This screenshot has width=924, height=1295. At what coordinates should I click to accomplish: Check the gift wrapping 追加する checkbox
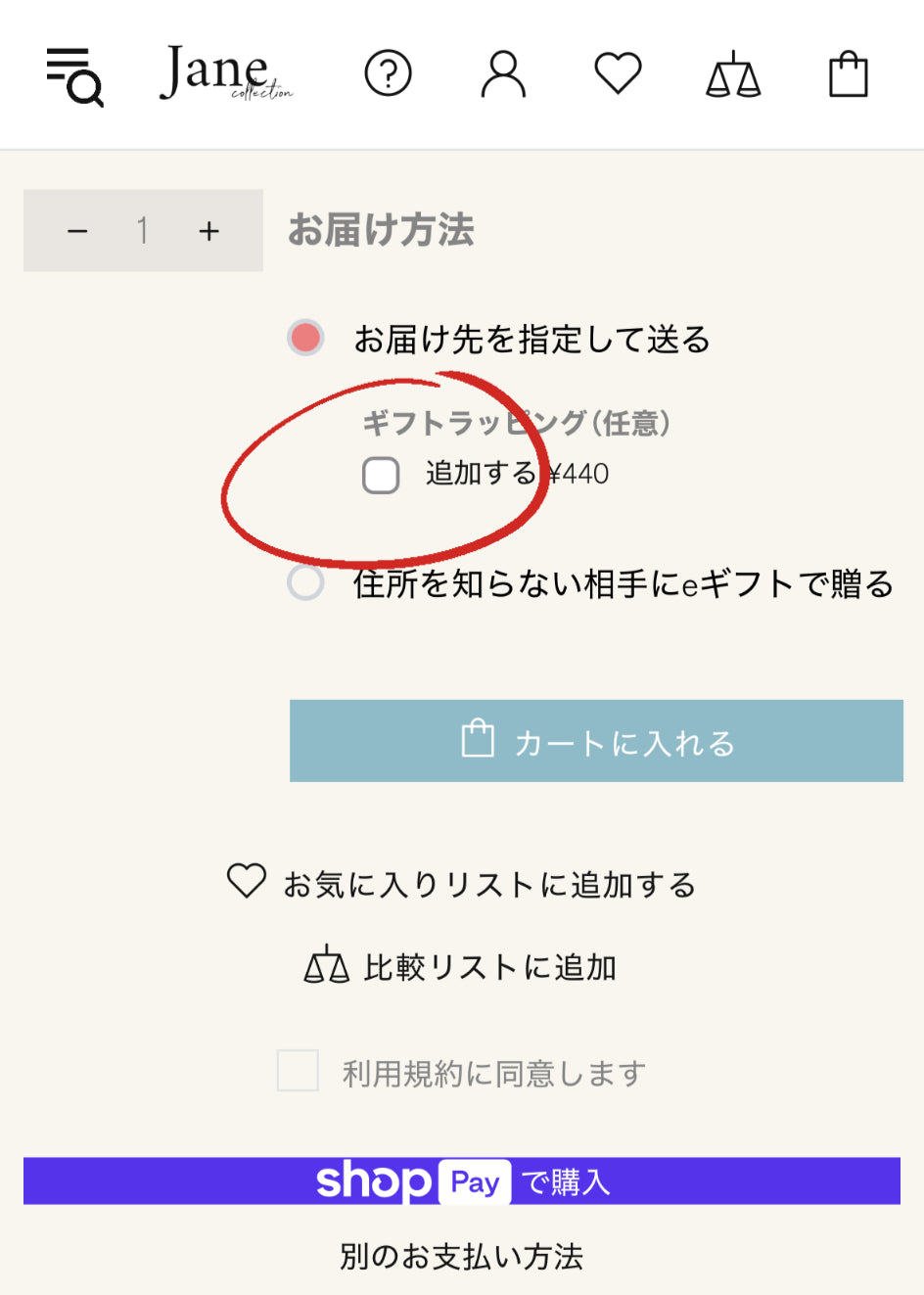pos(381,475)
